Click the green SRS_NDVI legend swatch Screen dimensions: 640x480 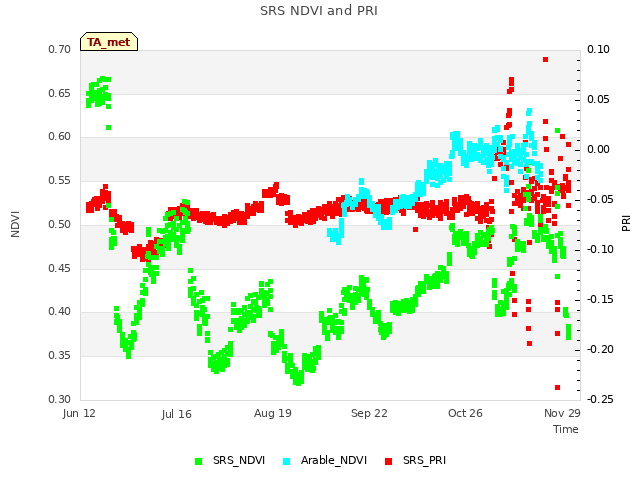pos(199,461)
